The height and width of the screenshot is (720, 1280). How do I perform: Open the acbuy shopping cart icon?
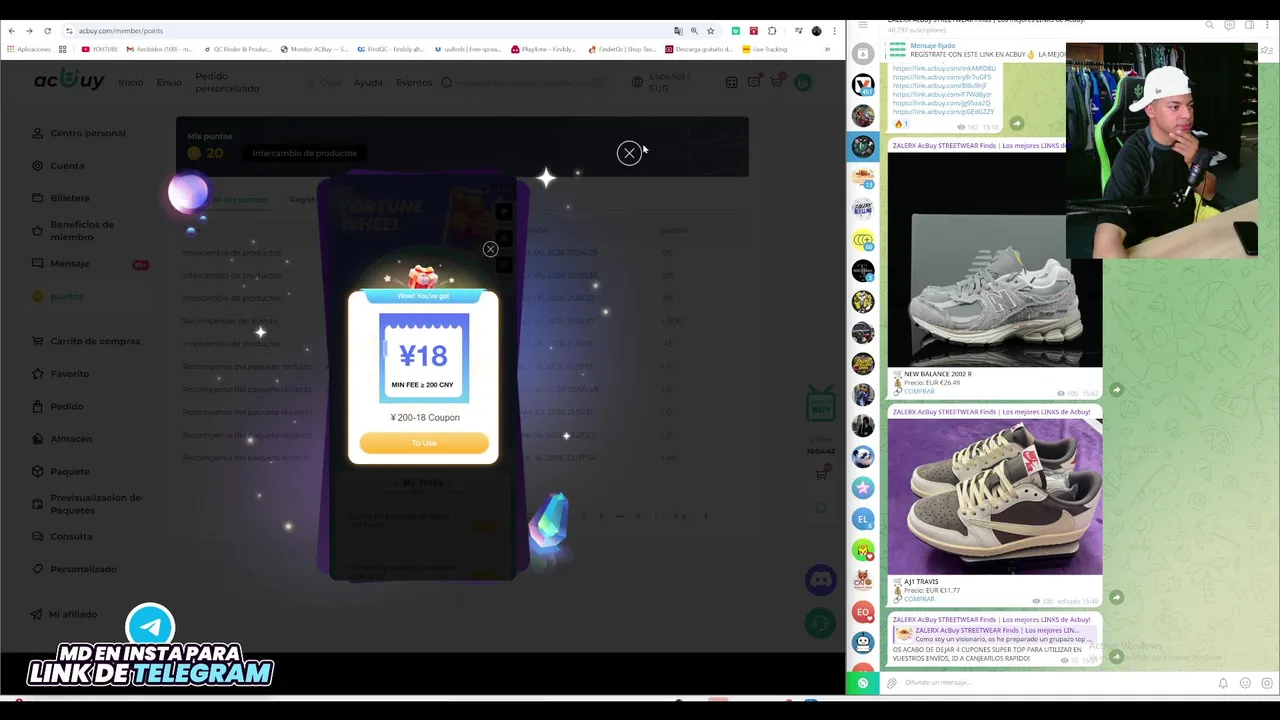[x=776, y=82]
